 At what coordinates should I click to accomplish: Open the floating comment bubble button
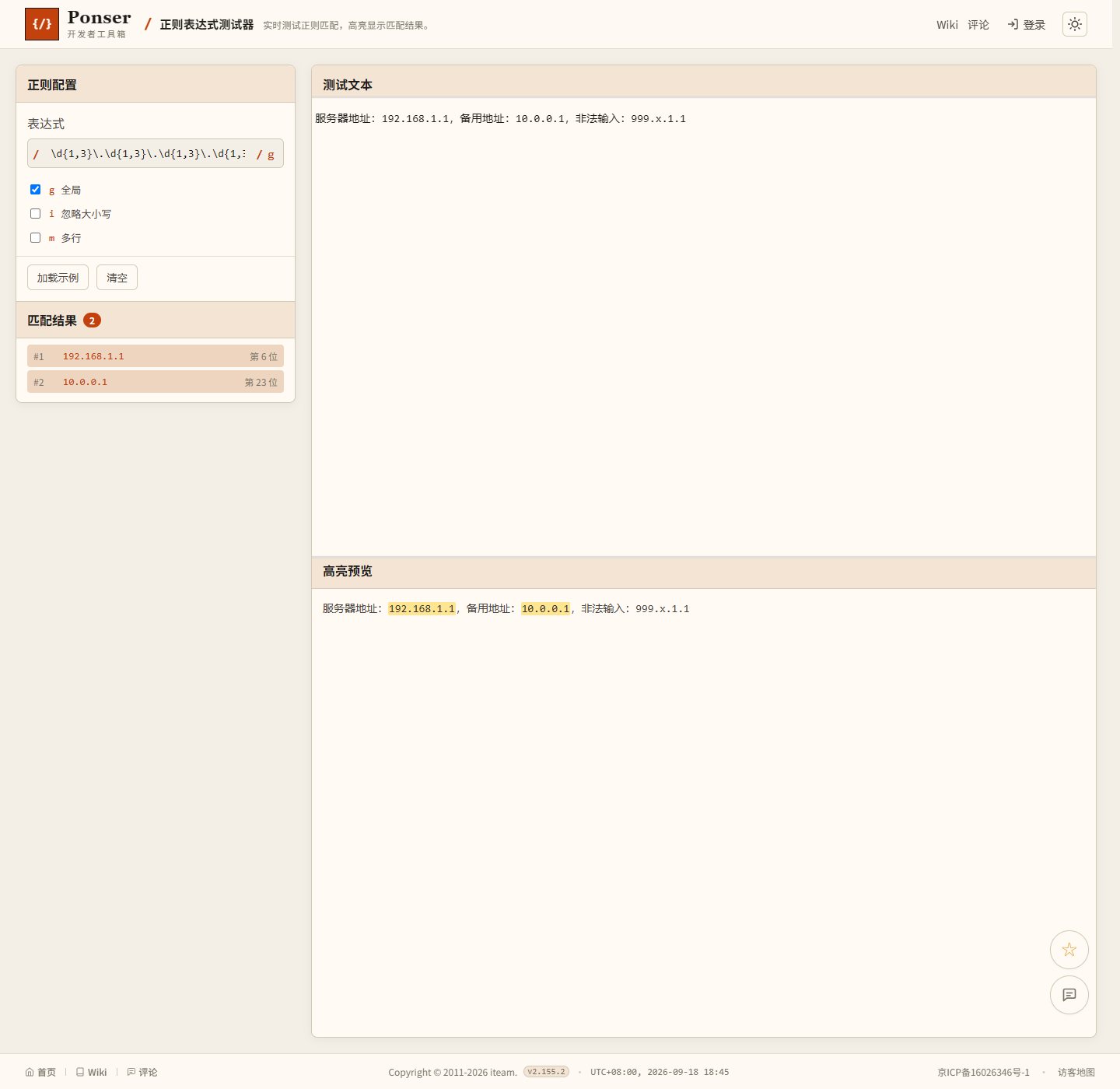[x=1069, y=995]
